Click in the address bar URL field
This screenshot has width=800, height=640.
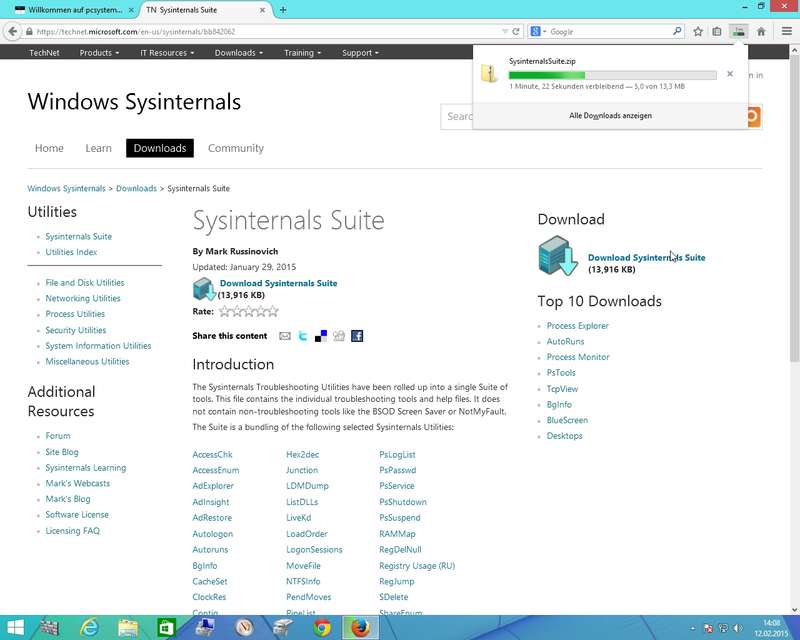265,32
